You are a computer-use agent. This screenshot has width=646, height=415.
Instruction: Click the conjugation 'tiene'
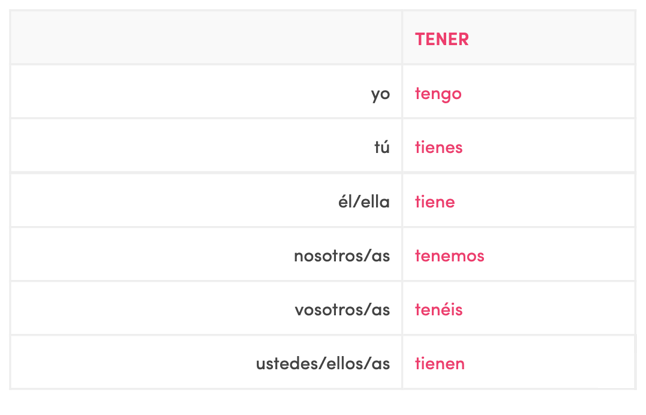(435, 201)
